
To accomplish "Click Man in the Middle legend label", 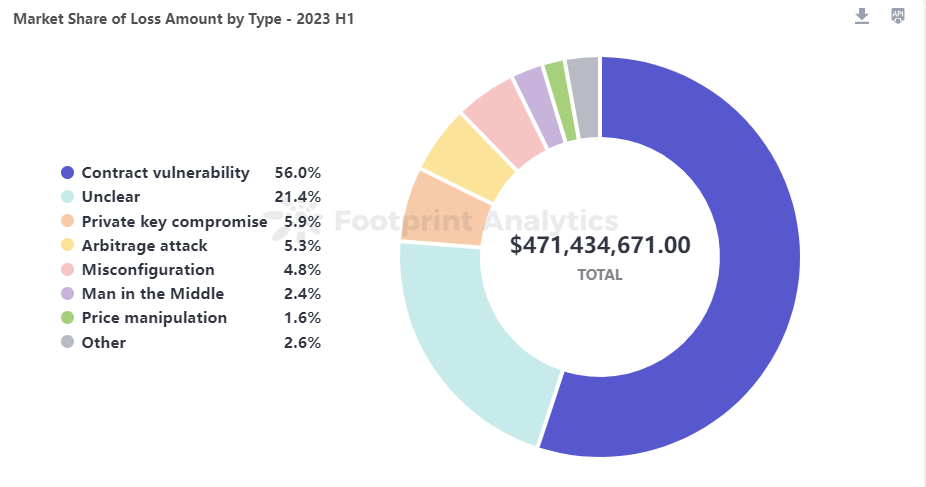I will pyautogui.click(x=152, y=294).
